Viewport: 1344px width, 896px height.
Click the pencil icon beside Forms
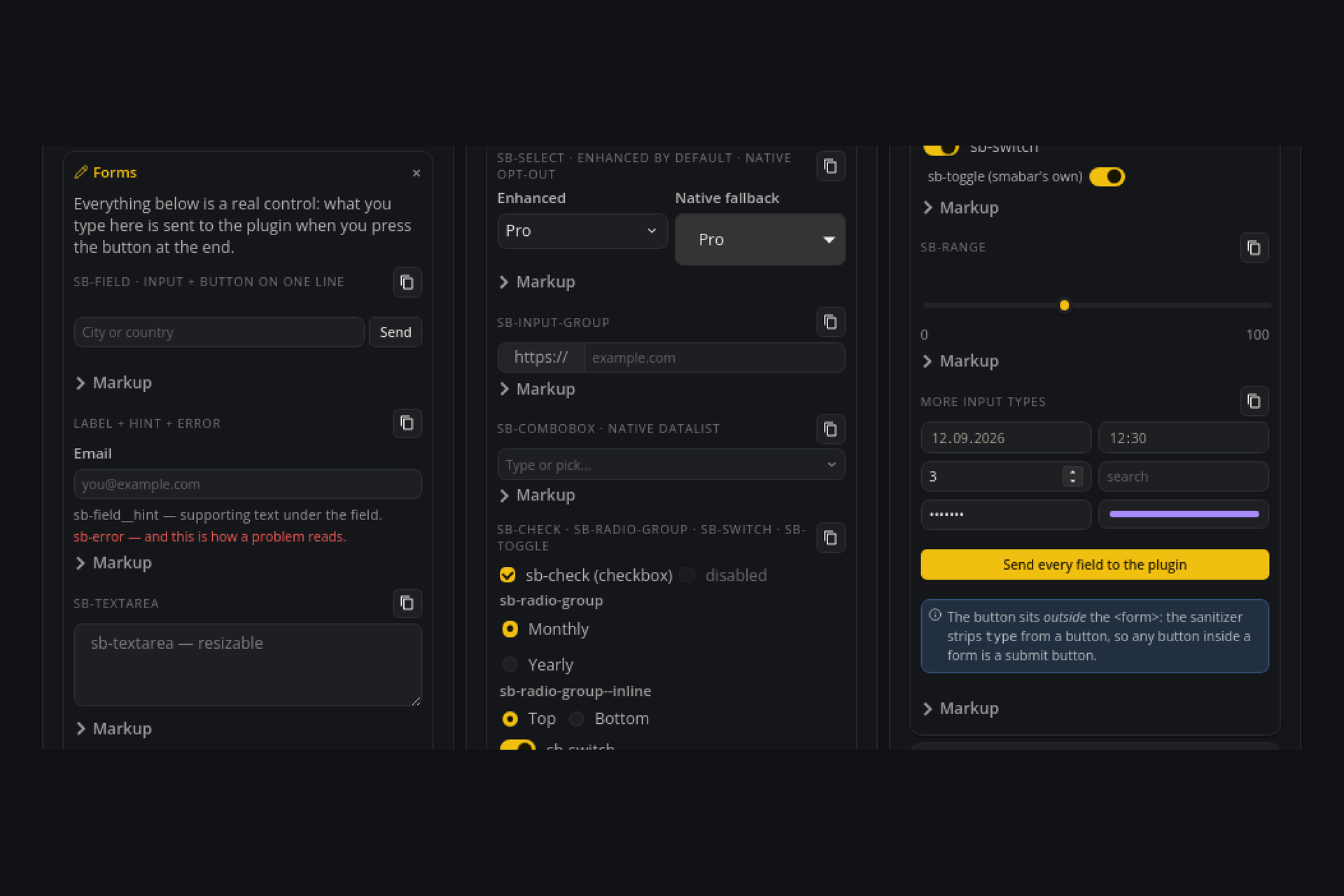point(80,172)
